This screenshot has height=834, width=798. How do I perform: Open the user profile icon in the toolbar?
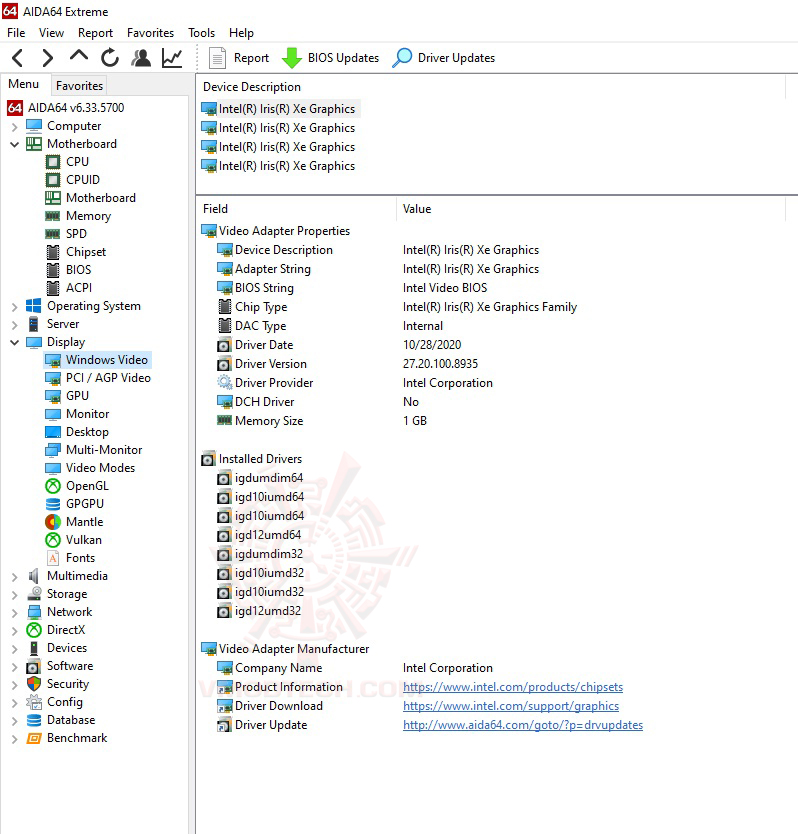click(141, 57)
